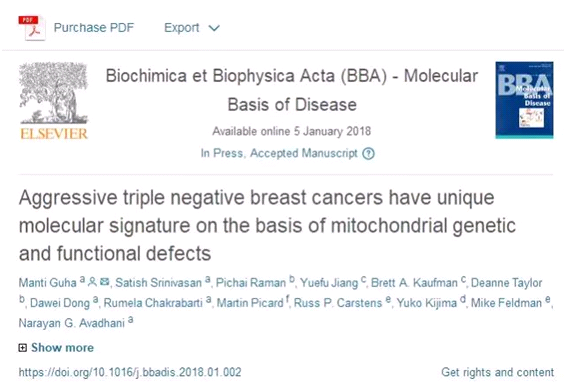
Task: Open the Export menu
Action: 182,28
